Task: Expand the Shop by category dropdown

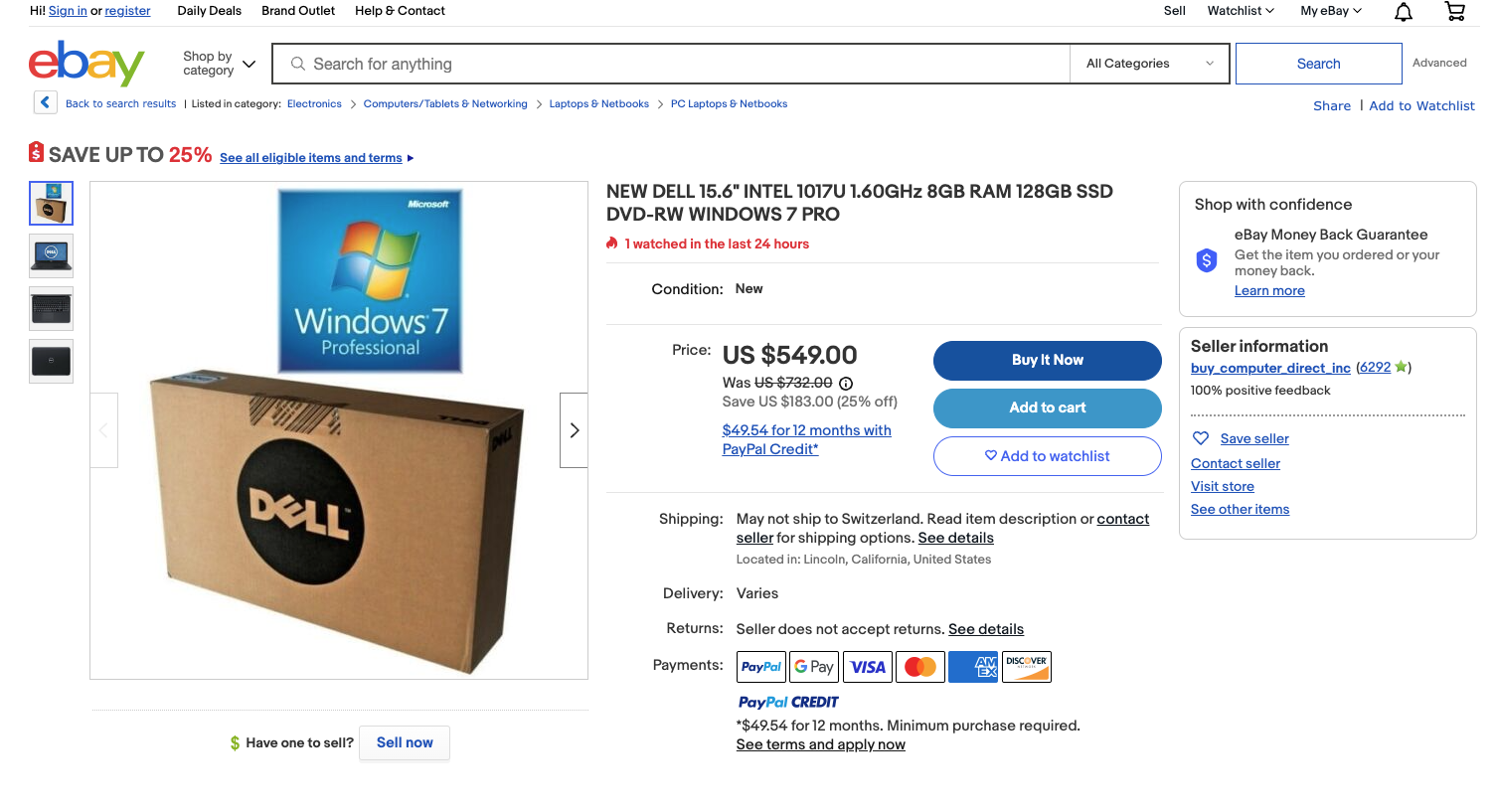Action: (220, 64)
